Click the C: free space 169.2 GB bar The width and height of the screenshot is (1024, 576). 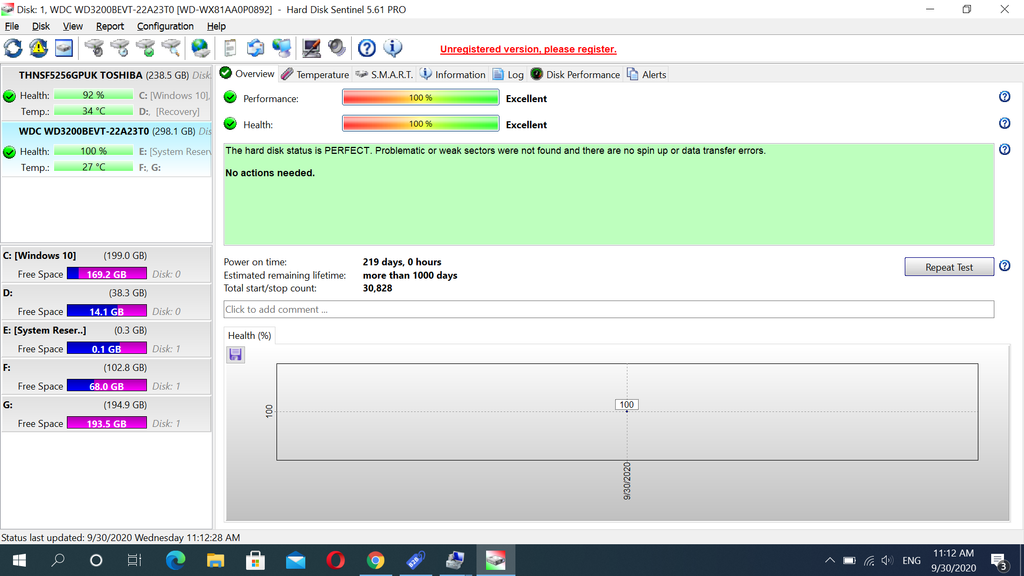click(106, 274)
